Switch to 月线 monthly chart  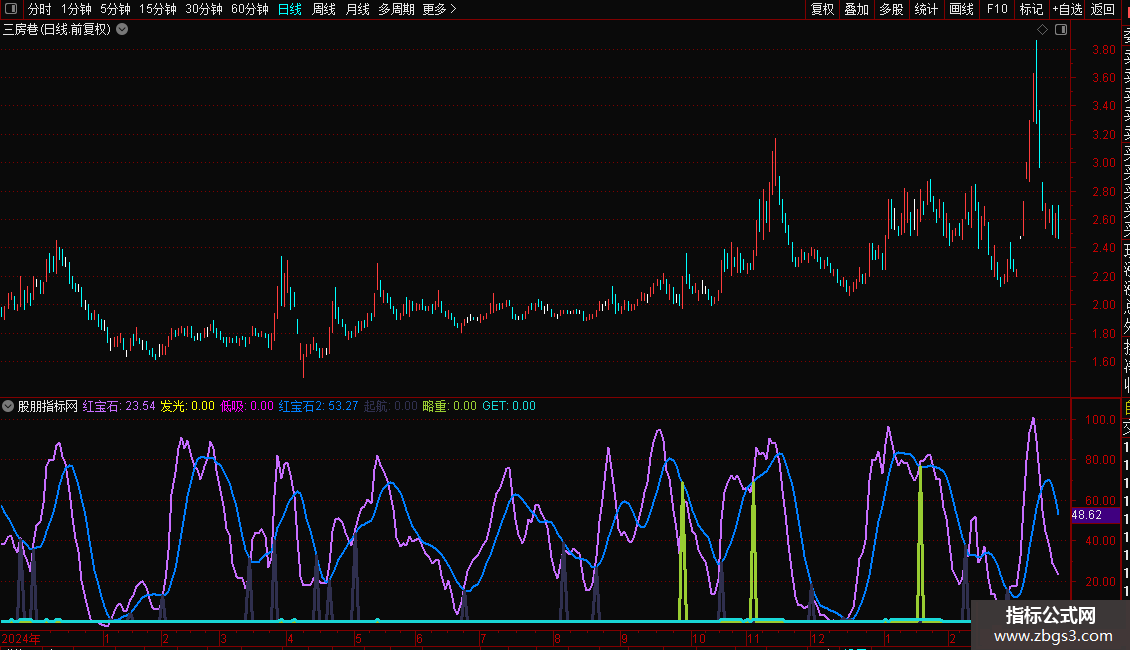[x=357, y=9]
